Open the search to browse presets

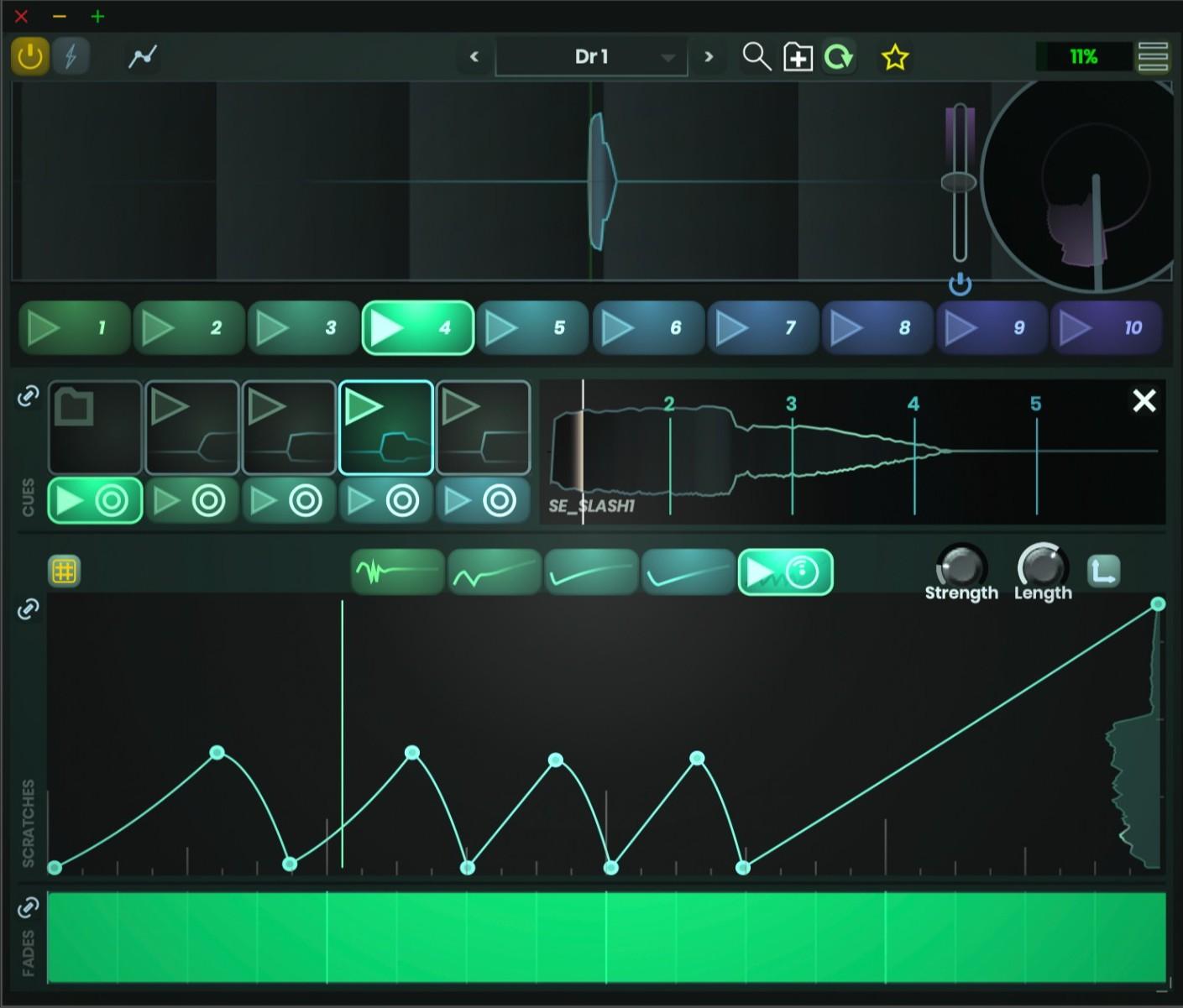coord(756,57)
